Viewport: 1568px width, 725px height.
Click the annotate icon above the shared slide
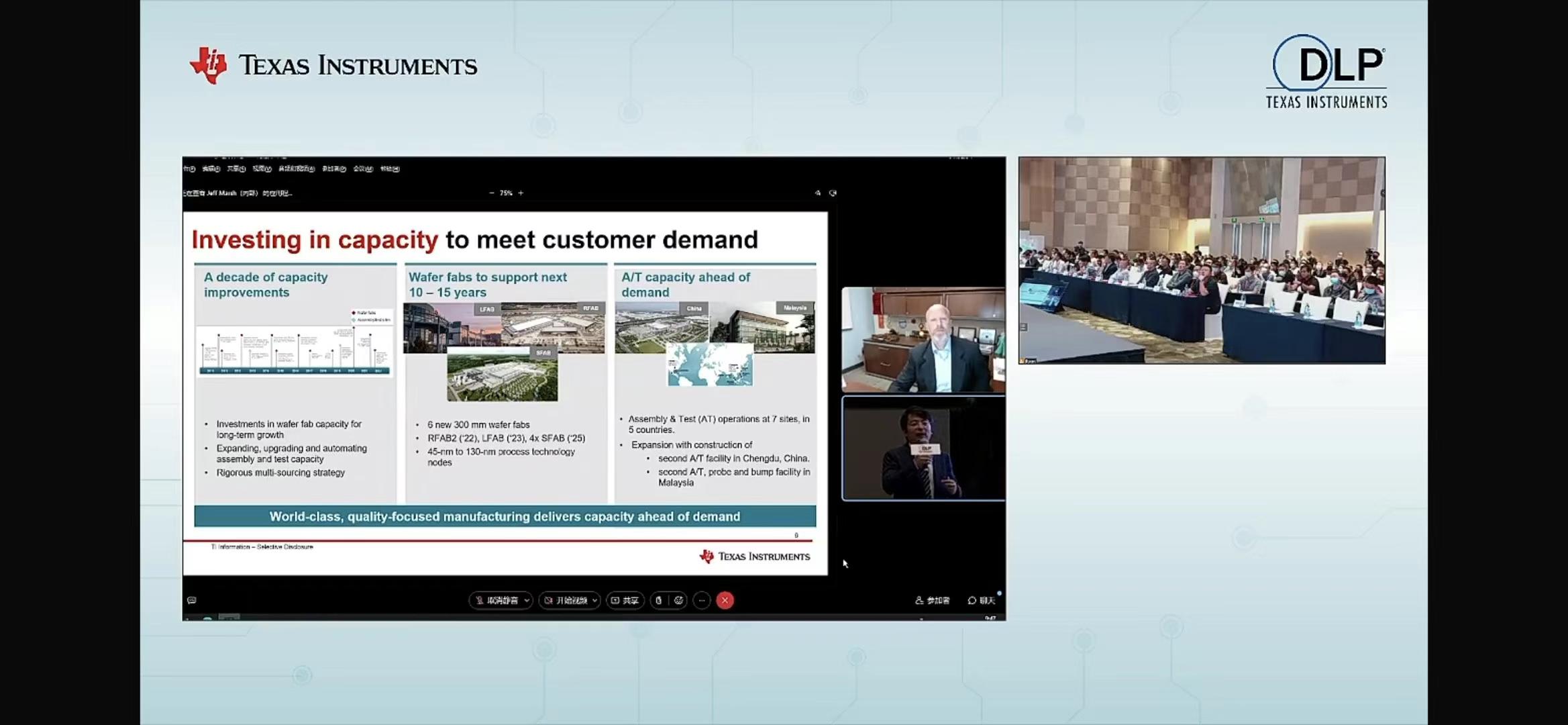817,193
